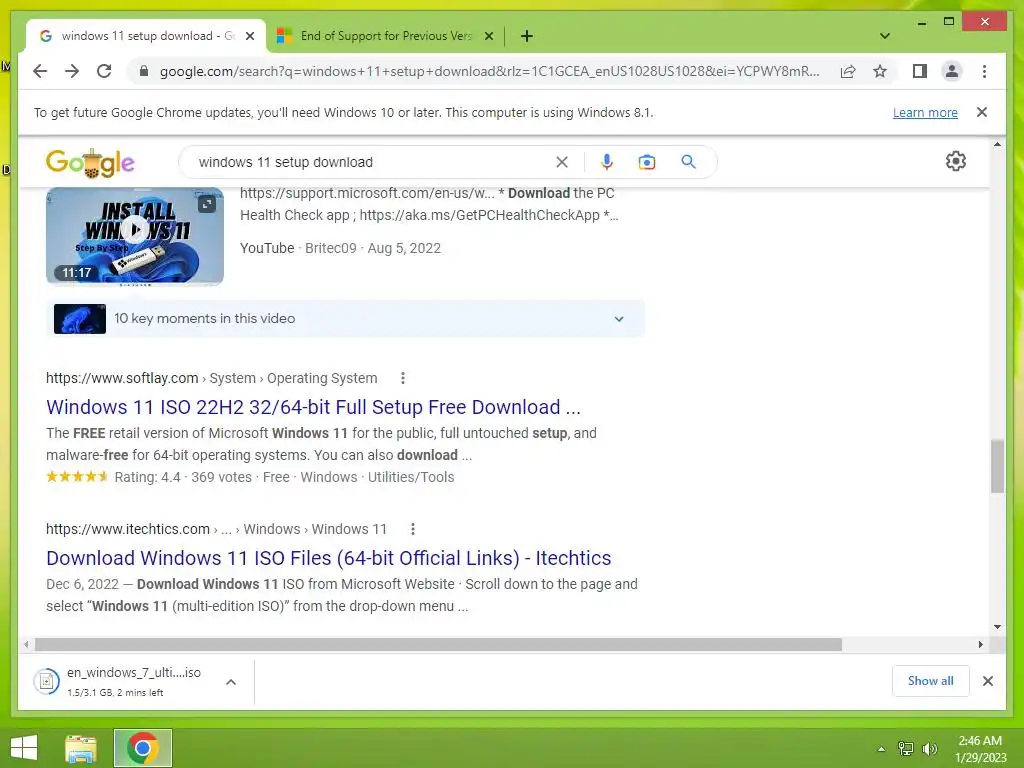This screenshot has height=768, width=1024.
Task: Close the End of Support tab
Action: click(488, 36)
